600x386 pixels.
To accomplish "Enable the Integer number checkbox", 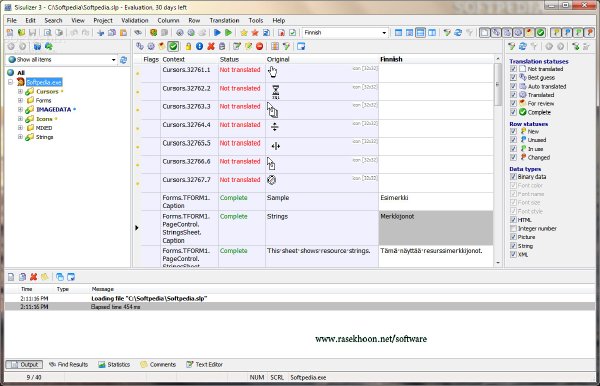I will coord(514,228).
